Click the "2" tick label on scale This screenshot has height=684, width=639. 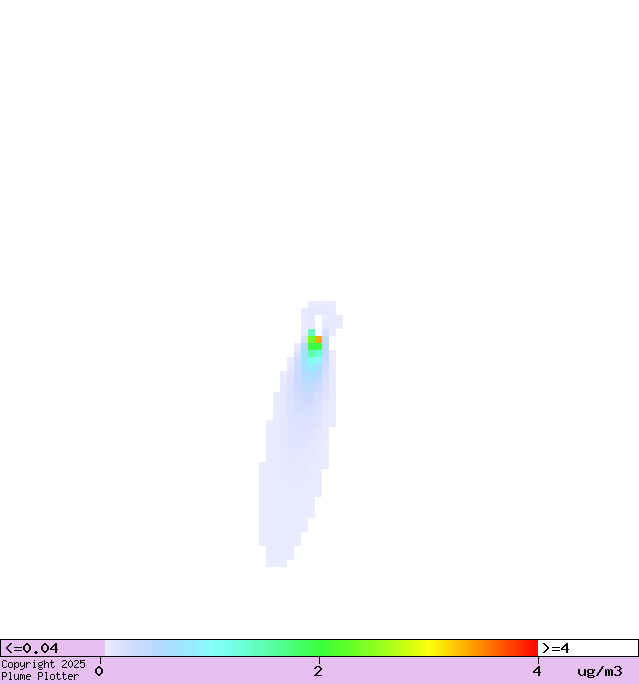[318, 671]
